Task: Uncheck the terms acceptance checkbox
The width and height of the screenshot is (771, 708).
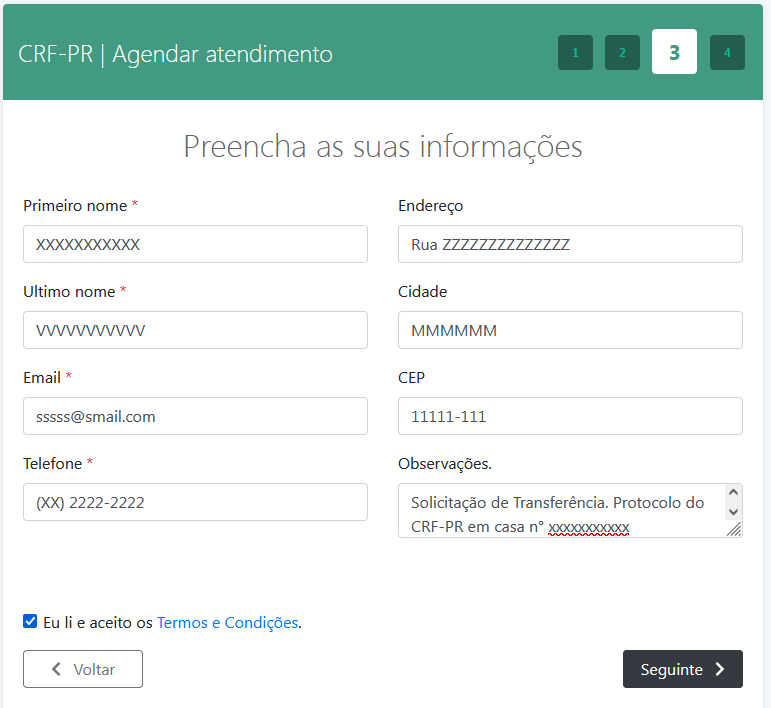Action: [x=30, y=622]
